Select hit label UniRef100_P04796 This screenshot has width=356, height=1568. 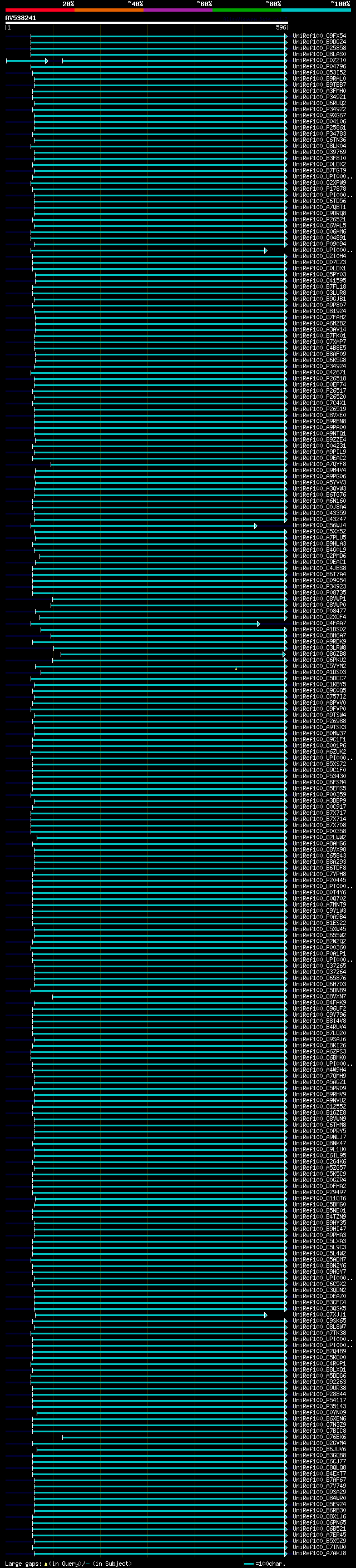click(x=319, y=66)
